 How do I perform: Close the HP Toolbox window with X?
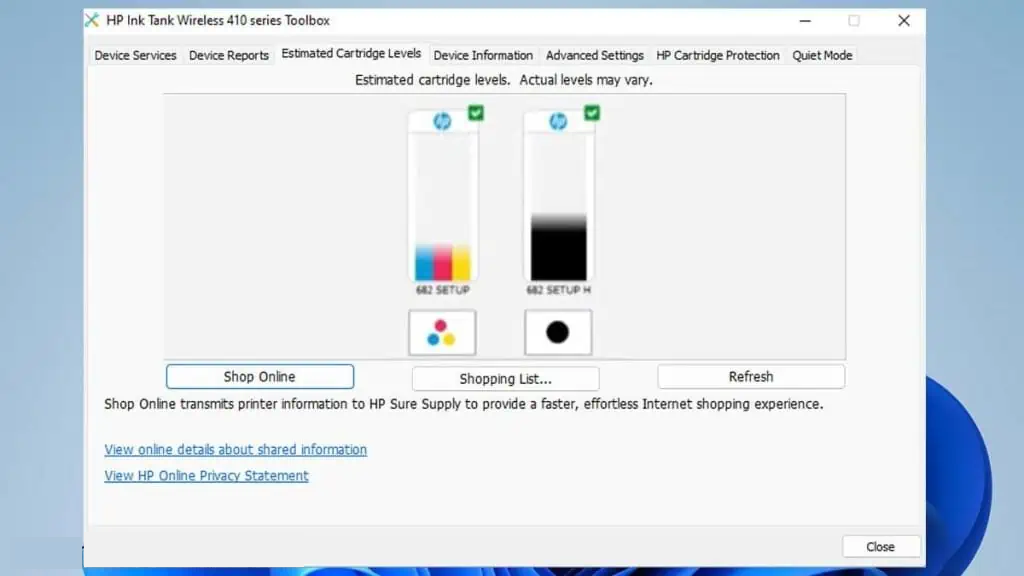tap(904, 21)
